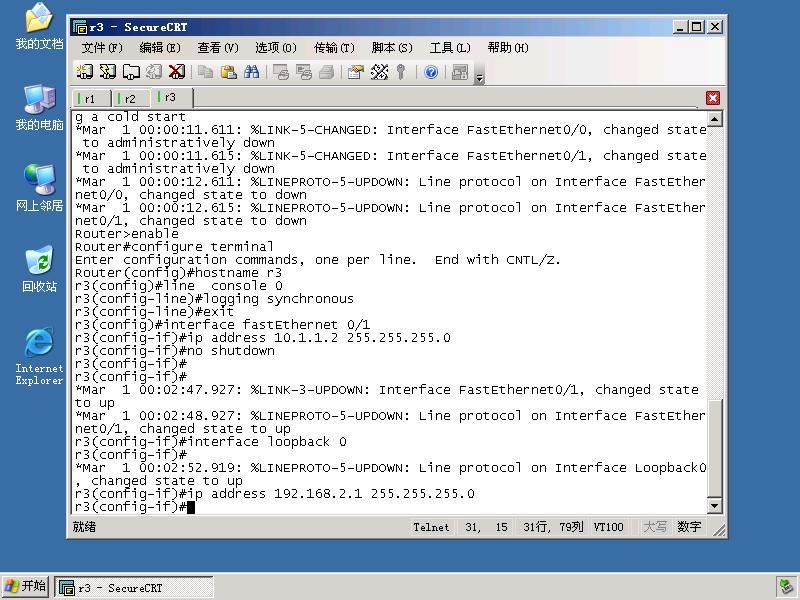The height and width of the screenshot is (600, 800).
Task: Open the 帮助(H) menu
Action: pos(508,48)
